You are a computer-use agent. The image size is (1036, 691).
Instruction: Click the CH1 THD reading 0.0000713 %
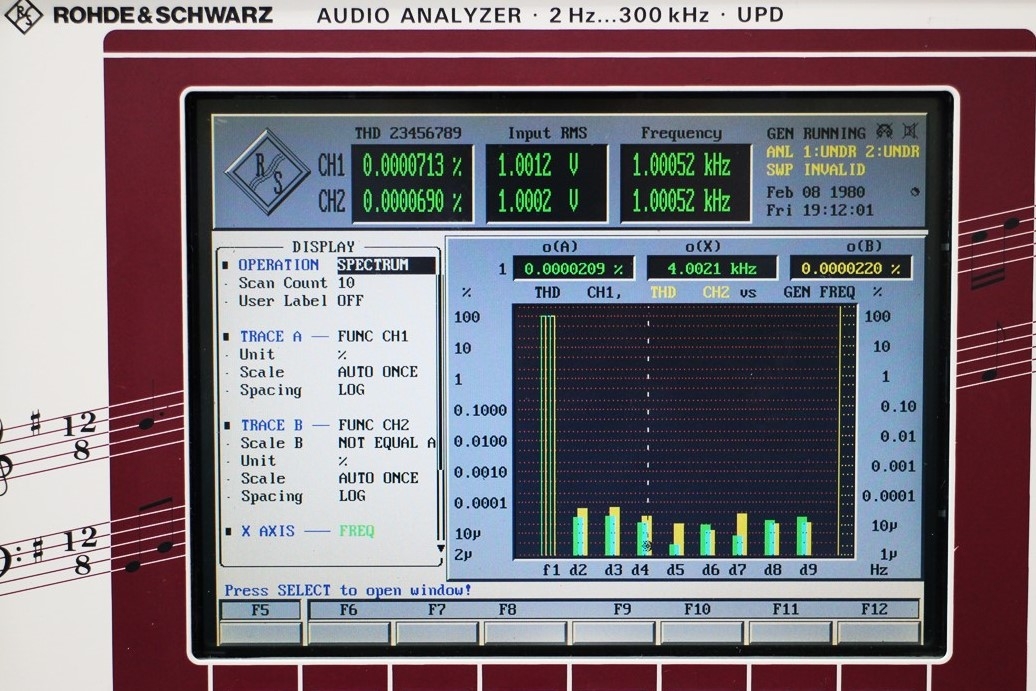point(412,166)
